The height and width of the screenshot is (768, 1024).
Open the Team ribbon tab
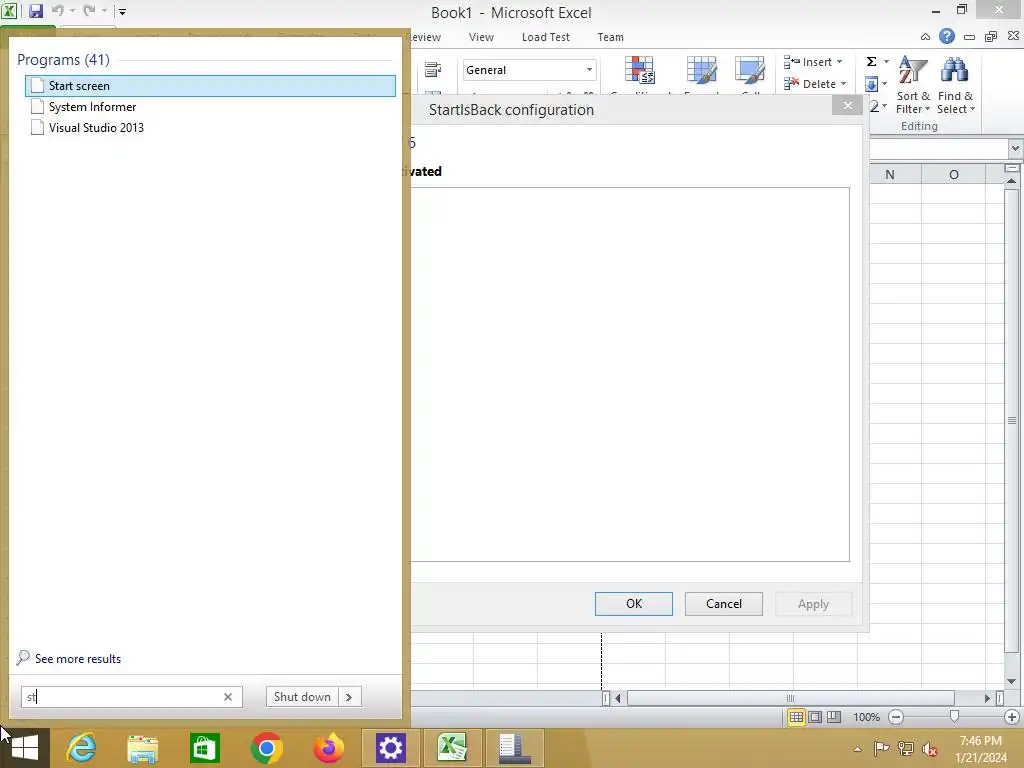(x=611, y=37)
